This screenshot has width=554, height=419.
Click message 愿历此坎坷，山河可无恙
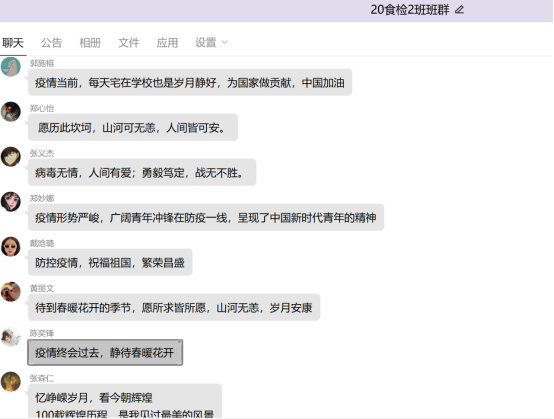click(133, 128)
